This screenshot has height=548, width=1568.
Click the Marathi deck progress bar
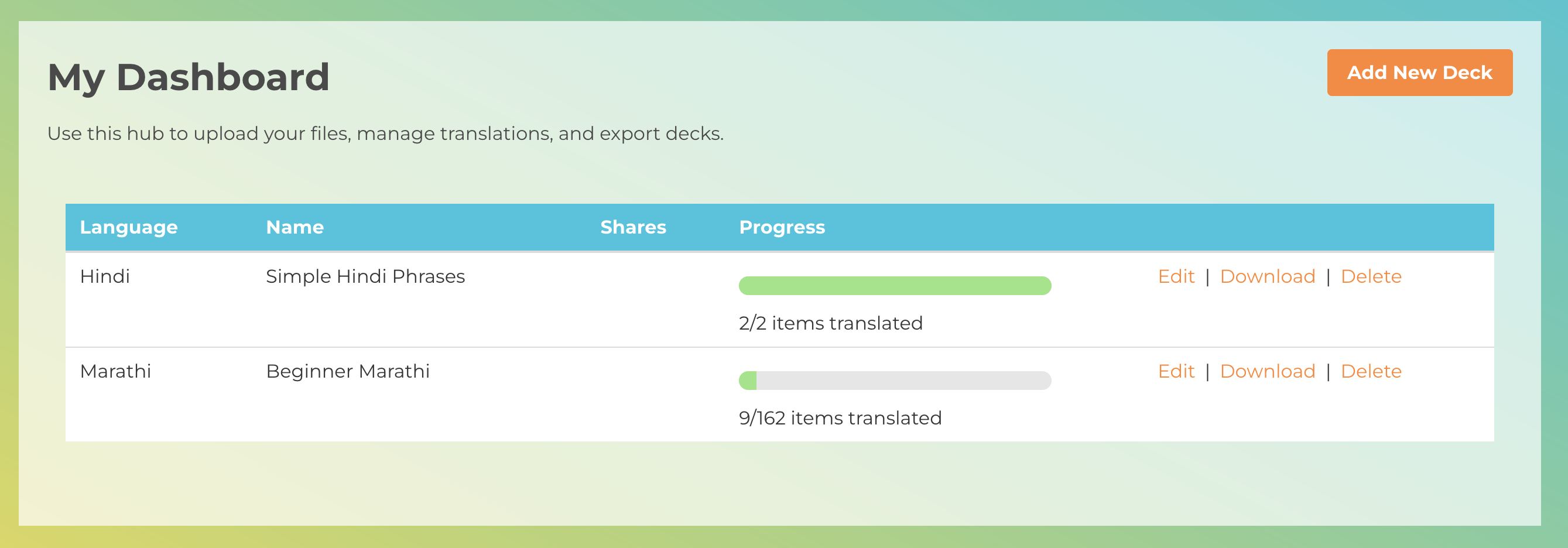pyautogui.click(x=895, y=381)
